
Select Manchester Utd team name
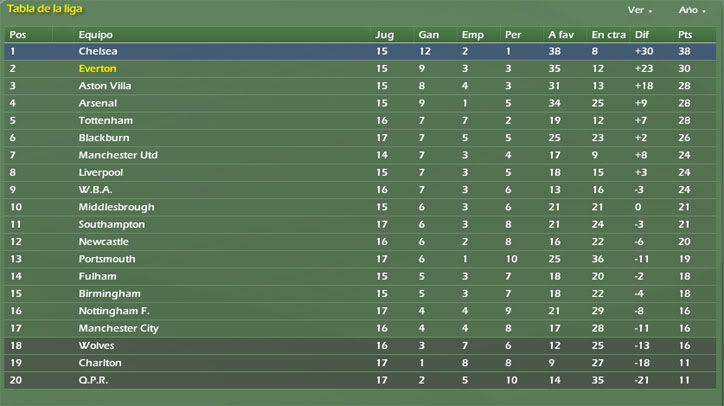coord(118,155)
